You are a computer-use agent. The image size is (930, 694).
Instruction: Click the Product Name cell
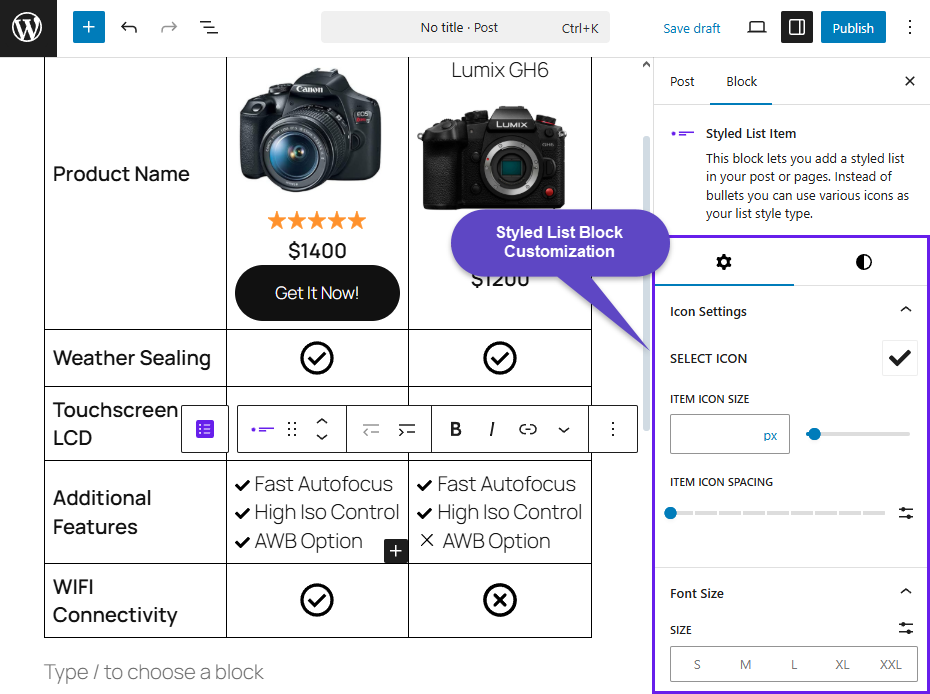135,193
